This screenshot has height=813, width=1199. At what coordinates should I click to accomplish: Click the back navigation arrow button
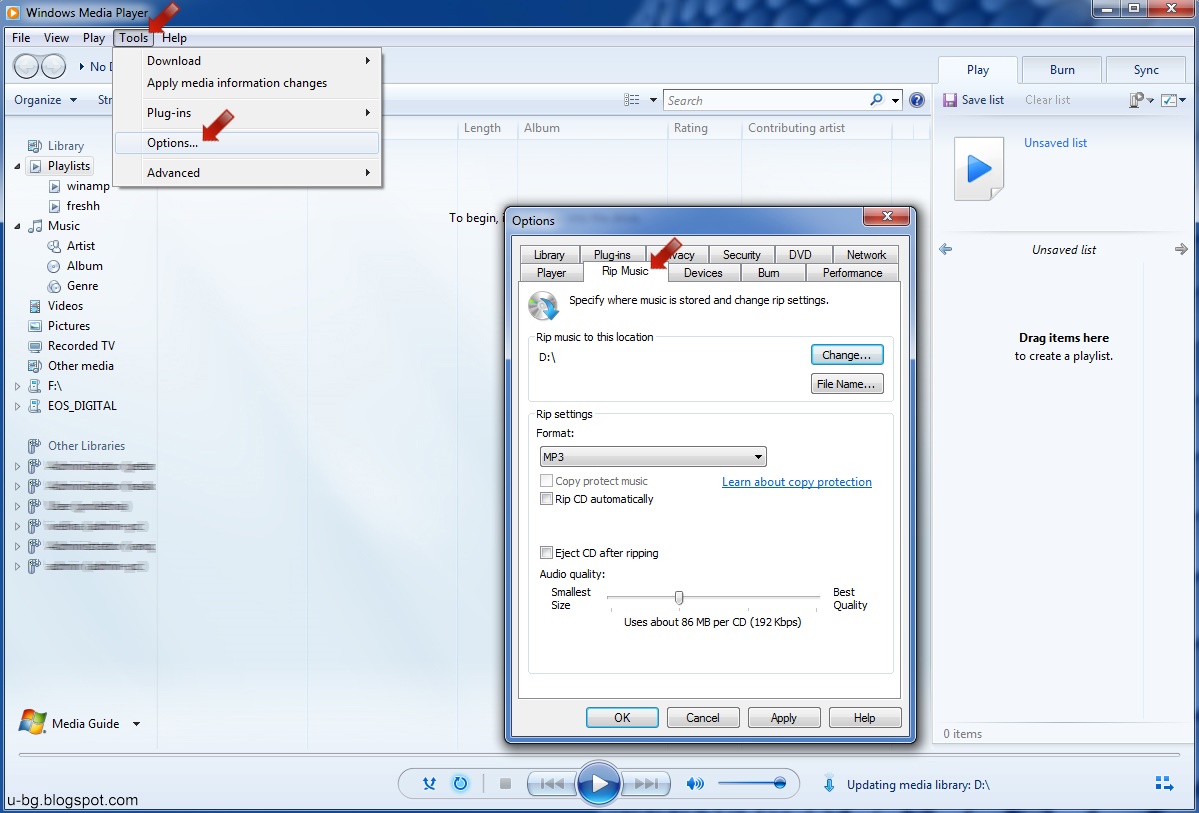click(26, 67)
